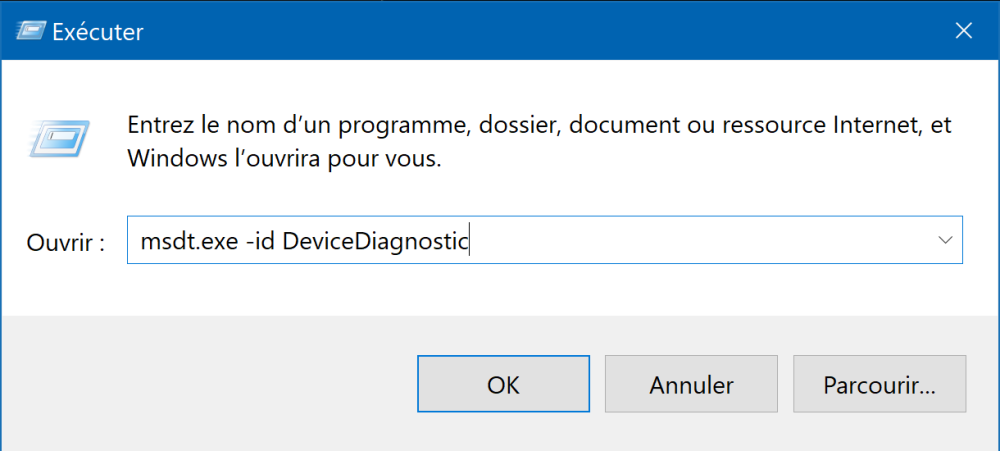
Task: Click the description line starting "Entrez le nom"
Action: (x=538, y=127)
